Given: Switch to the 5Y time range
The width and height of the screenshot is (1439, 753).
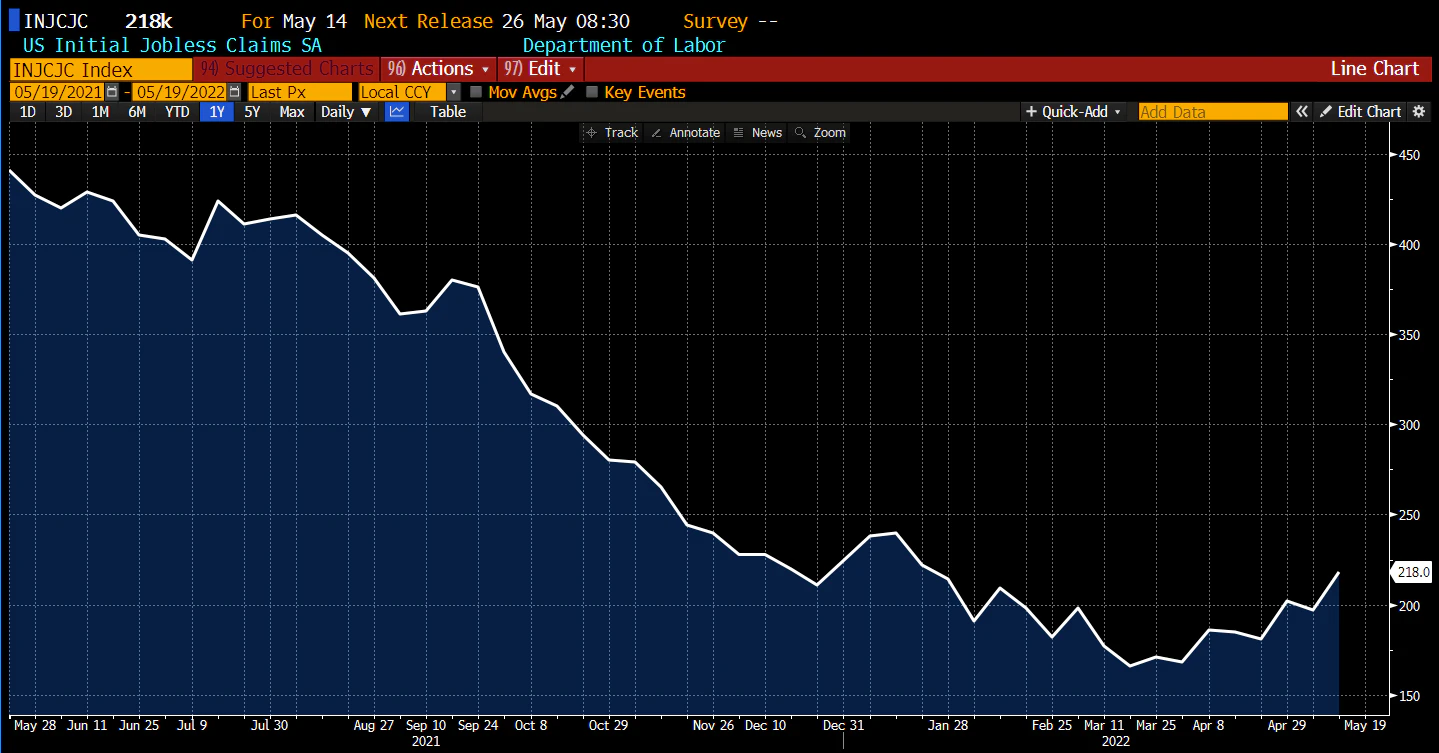Looking at the screenshot, I should [x=252, y=112].
